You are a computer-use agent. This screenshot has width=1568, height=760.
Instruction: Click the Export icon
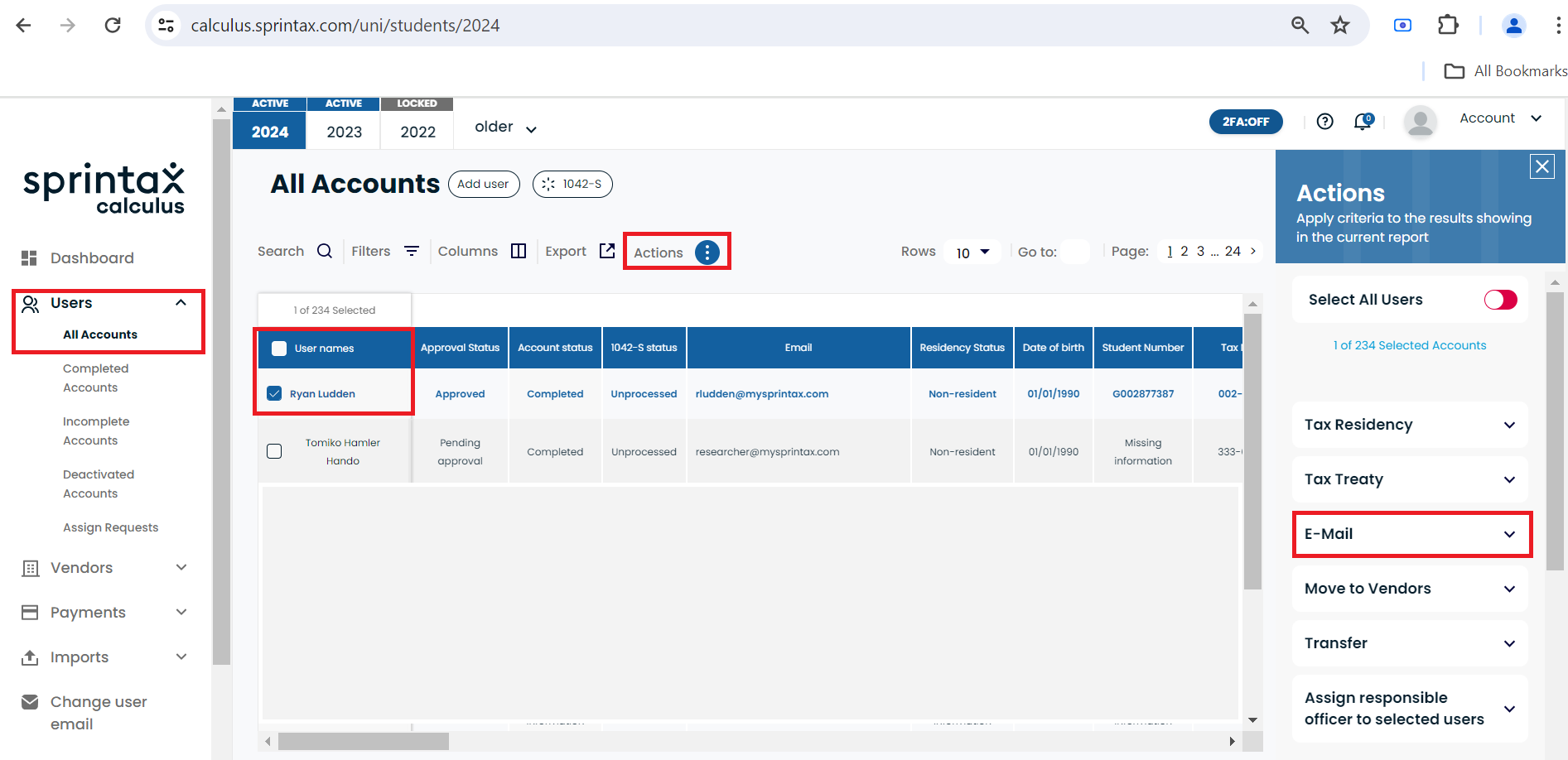(607, 251)
